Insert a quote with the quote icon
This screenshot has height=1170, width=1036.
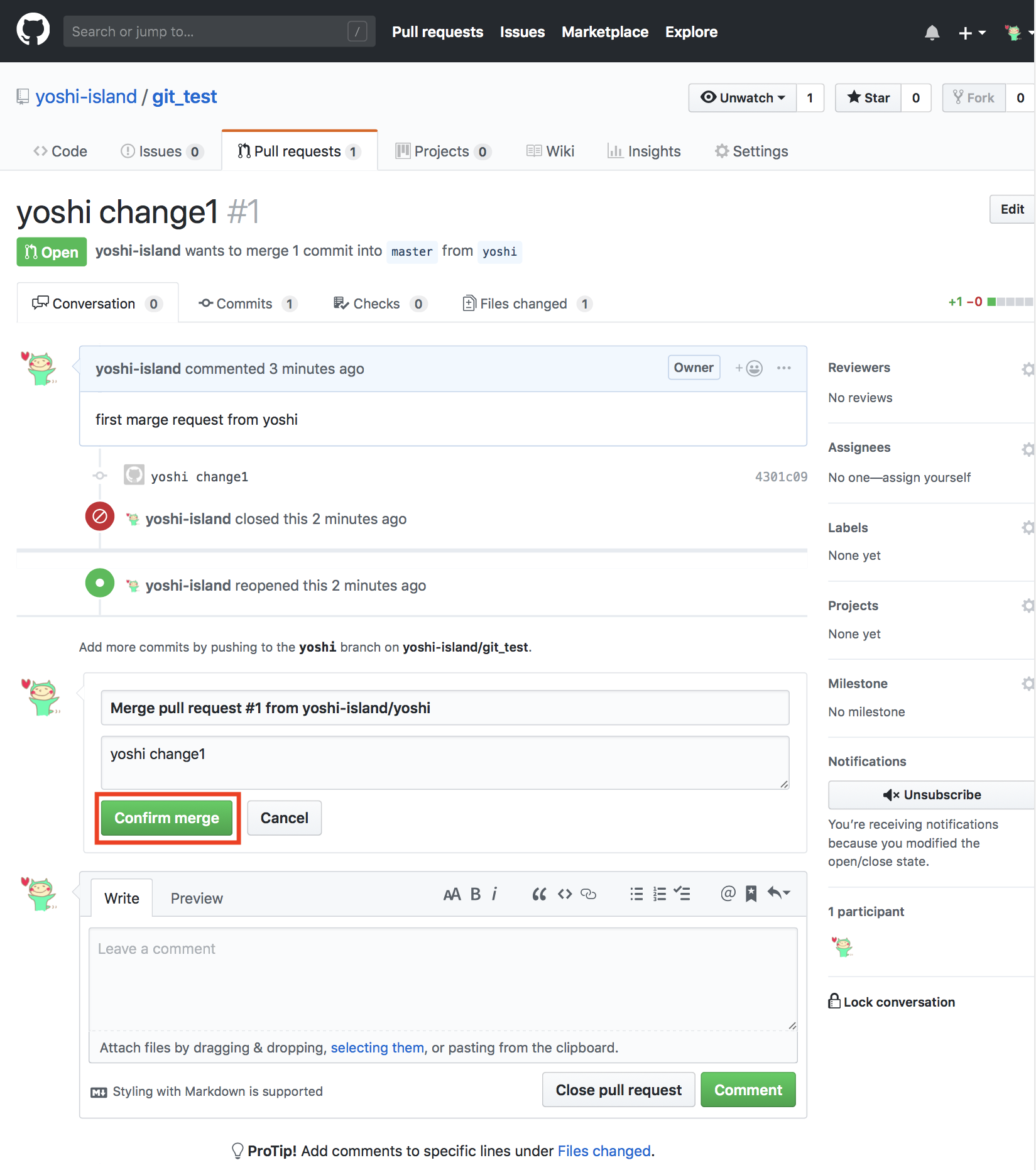point(539,894)
